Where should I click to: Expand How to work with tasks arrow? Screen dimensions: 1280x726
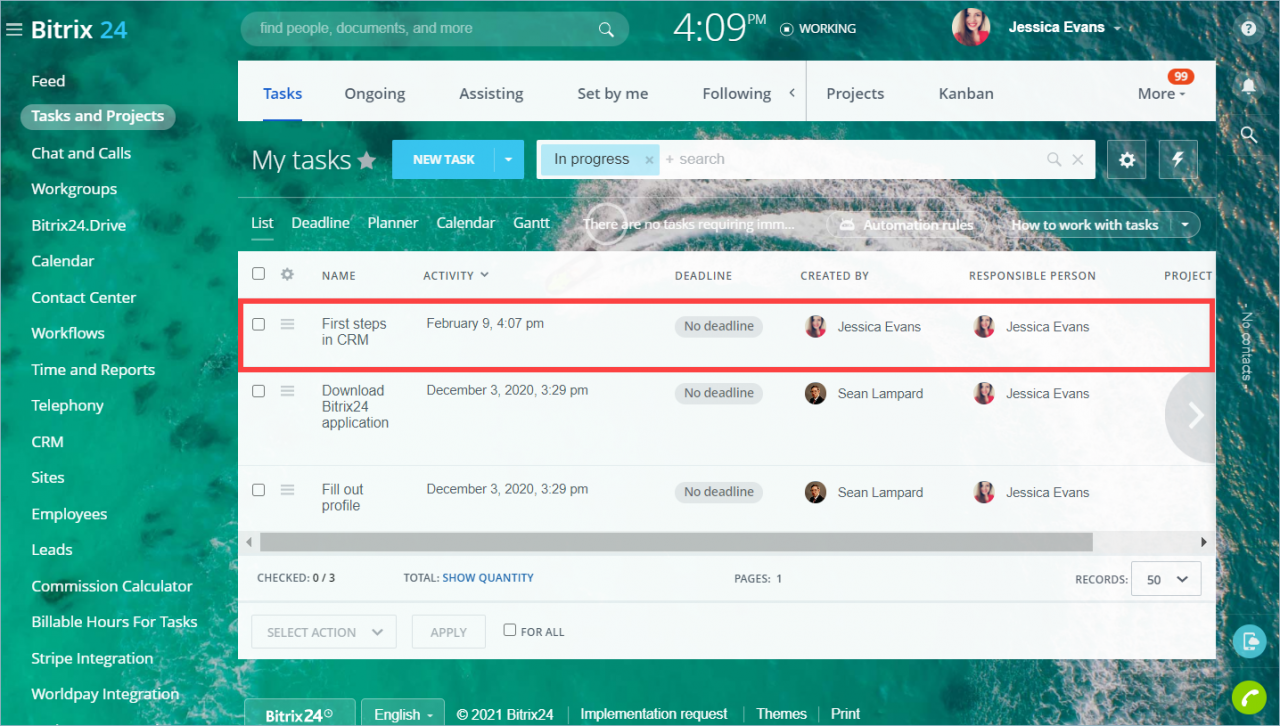pyautogui.click(x=1185, y=225)
